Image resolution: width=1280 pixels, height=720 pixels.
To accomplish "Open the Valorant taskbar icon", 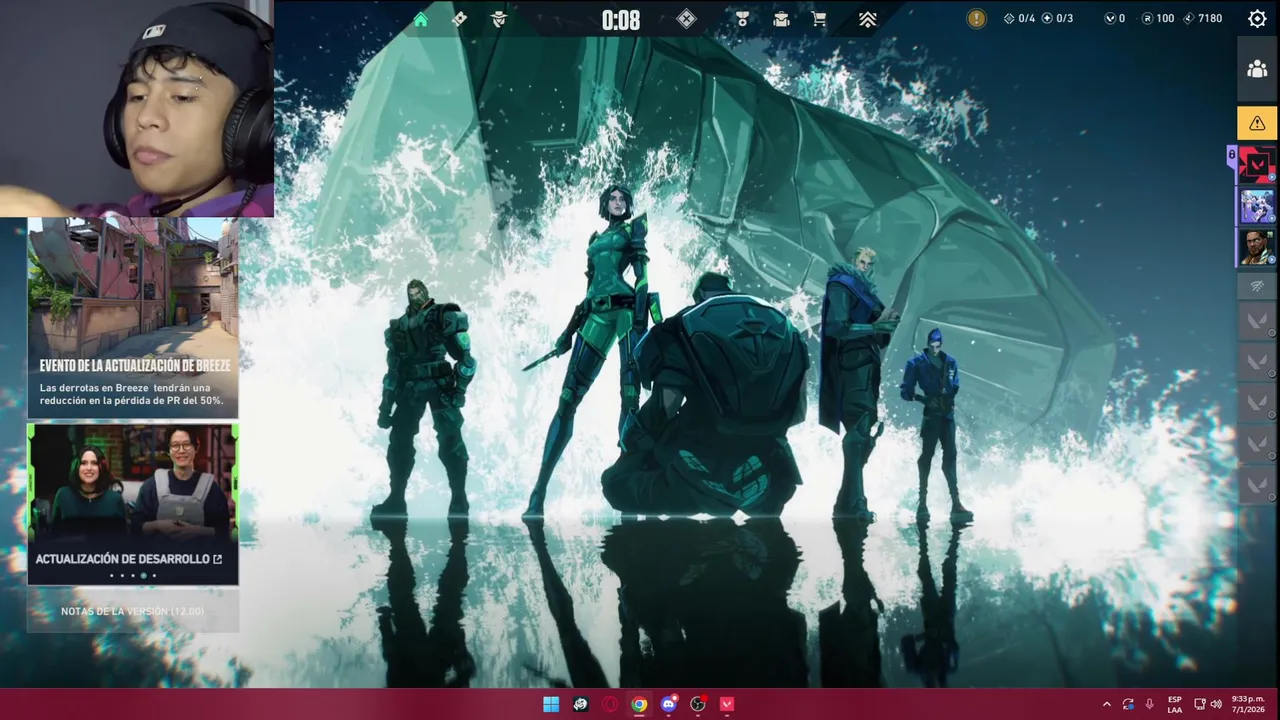I will point(727,704).
